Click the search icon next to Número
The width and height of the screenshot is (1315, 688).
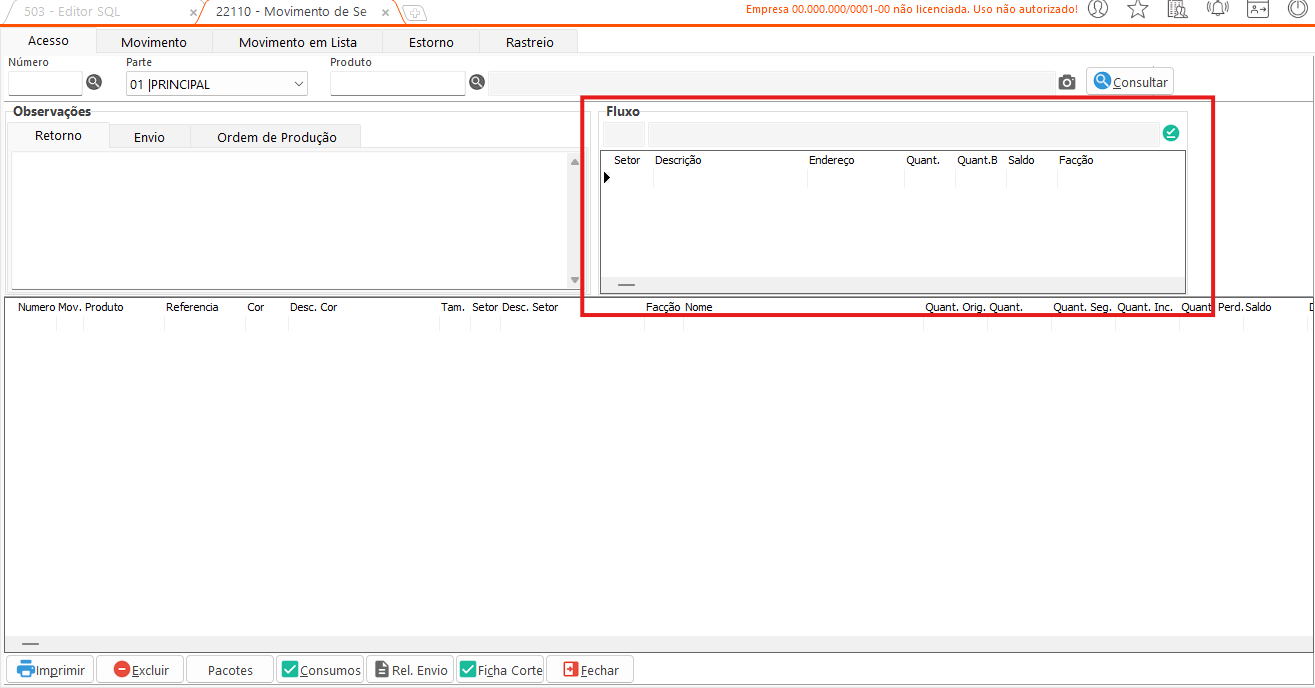(x=94, y=83)
